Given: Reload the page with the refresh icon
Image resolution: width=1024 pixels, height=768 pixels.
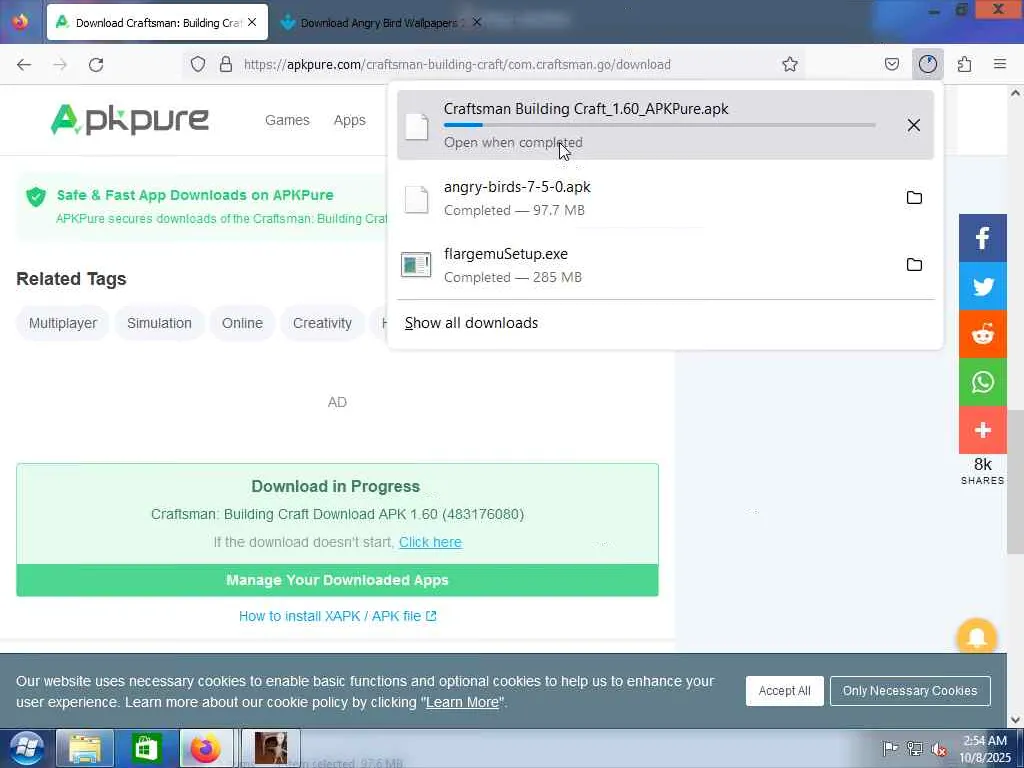Looking at the screenshot, I should 96,65.
